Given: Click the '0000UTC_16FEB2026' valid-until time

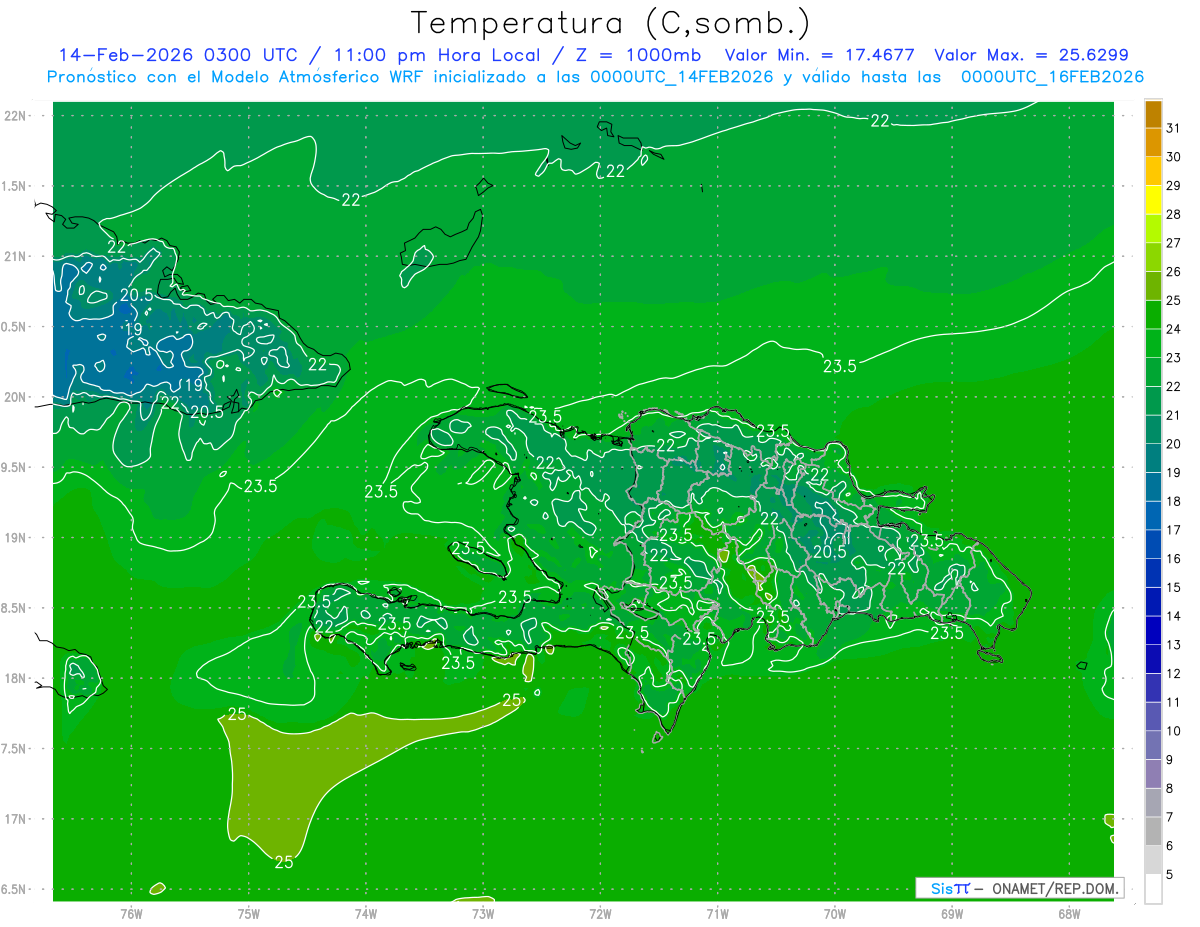Looking at the screenshot, I should point(1053,77).
